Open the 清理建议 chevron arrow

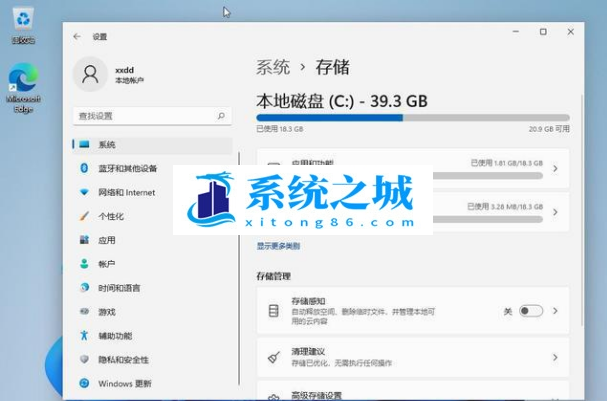coord(555,357)
